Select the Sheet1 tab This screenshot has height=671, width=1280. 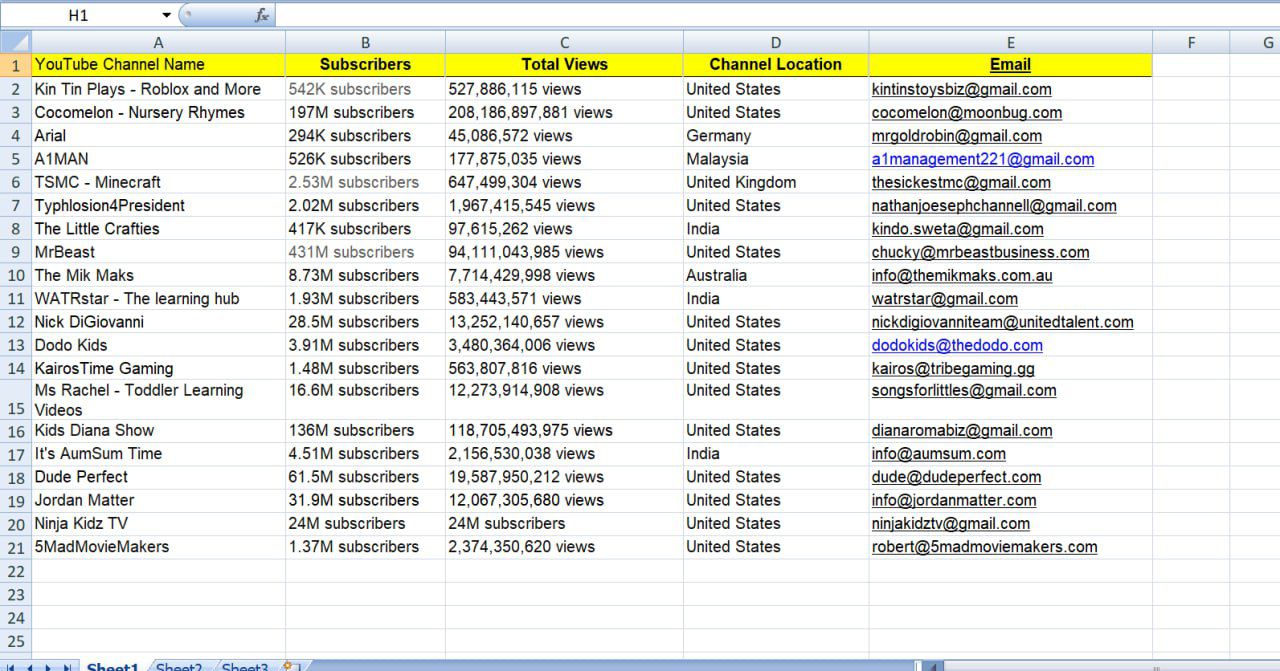click(113, 665)
